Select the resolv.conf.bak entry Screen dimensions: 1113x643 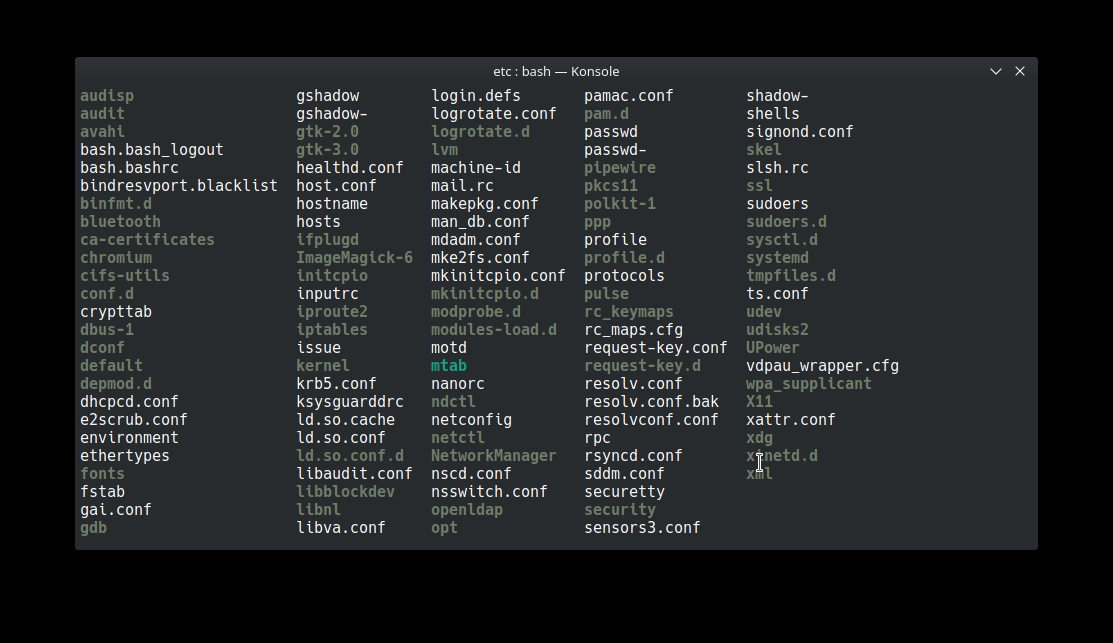[652, 402]
